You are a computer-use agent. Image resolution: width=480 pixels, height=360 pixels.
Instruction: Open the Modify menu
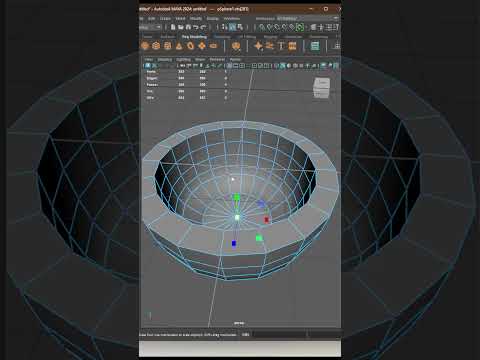point(196,18)
